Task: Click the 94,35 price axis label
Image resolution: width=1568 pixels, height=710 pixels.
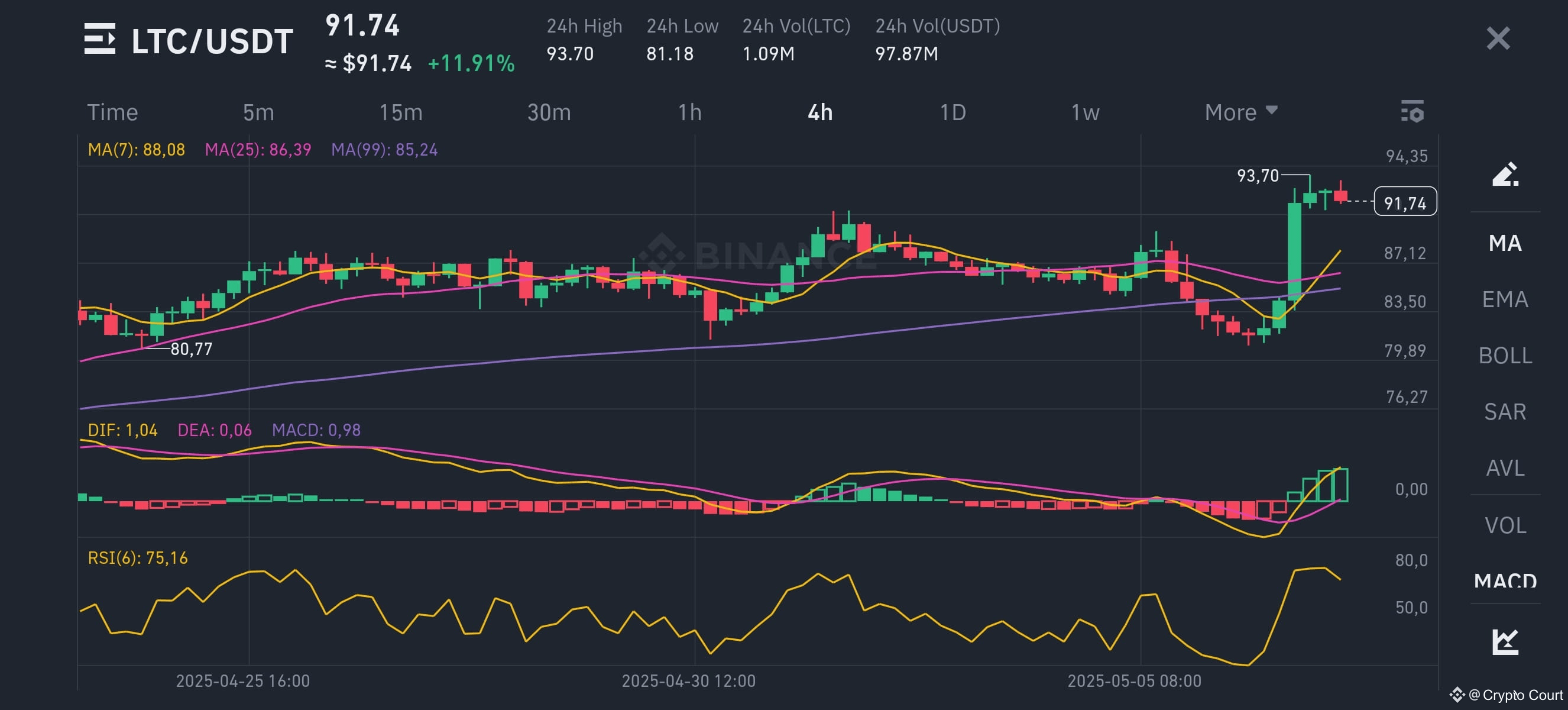Action: (1406, 156)
